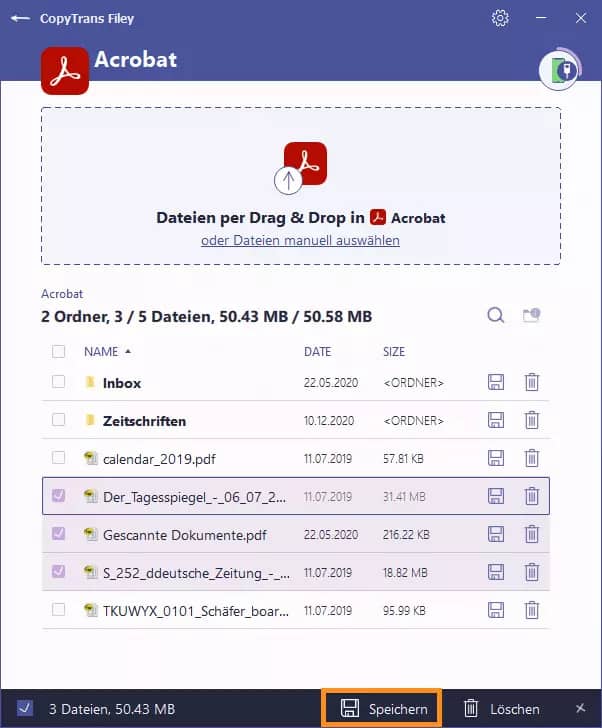Uncheck the Der_Tagesspiegel file checkbox

pyautogui.click(x=58, y=495)
